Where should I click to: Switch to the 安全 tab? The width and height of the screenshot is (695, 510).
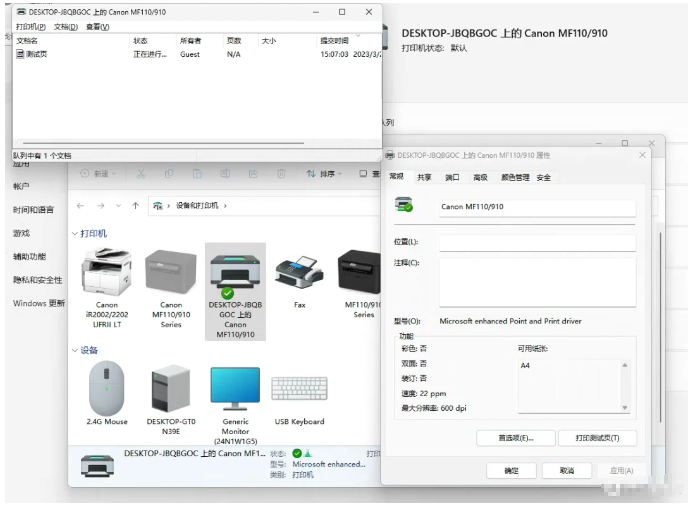543,177
